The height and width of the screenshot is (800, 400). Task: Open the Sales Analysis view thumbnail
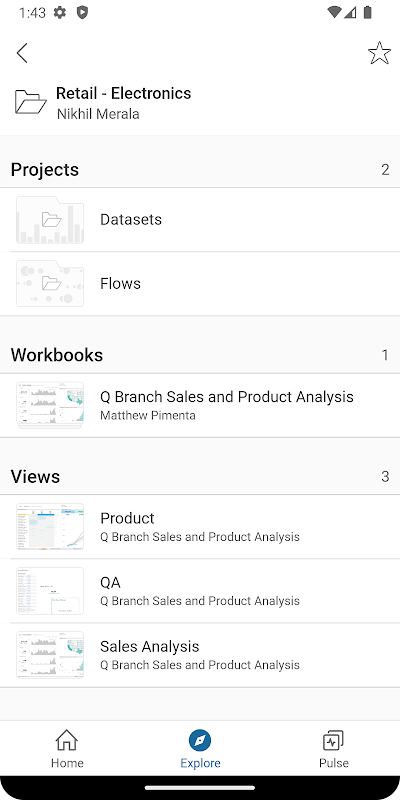(x=50, y=655)
